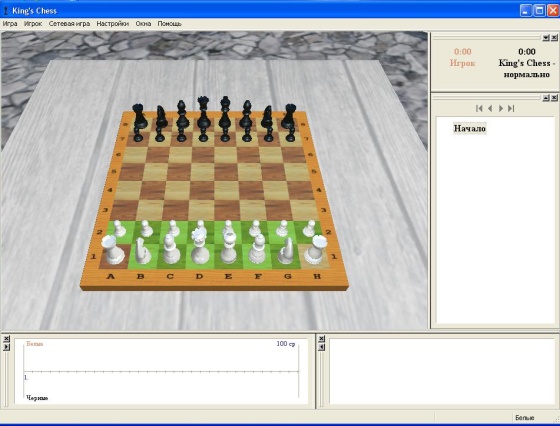The image size is (560, 426).
Task: Click the black rook on A8
Action: point(139,116)
